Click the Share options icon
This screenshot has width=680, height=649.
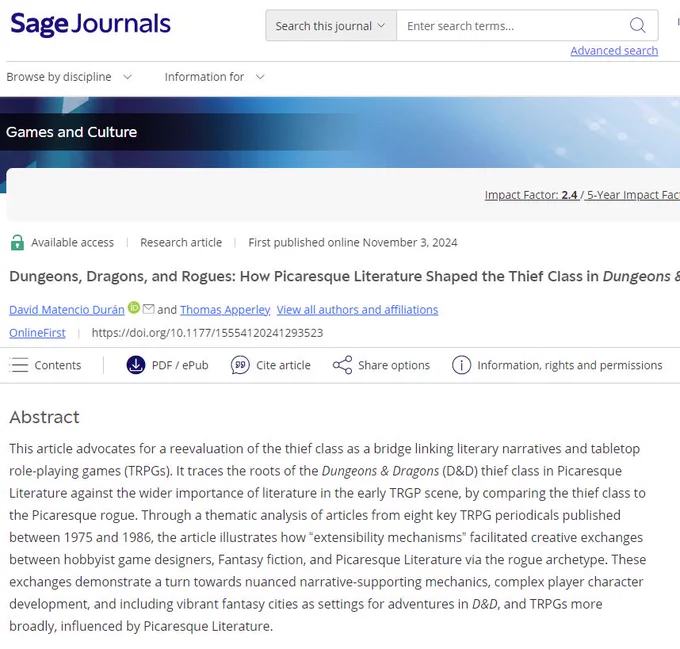(x=342, y=365)
